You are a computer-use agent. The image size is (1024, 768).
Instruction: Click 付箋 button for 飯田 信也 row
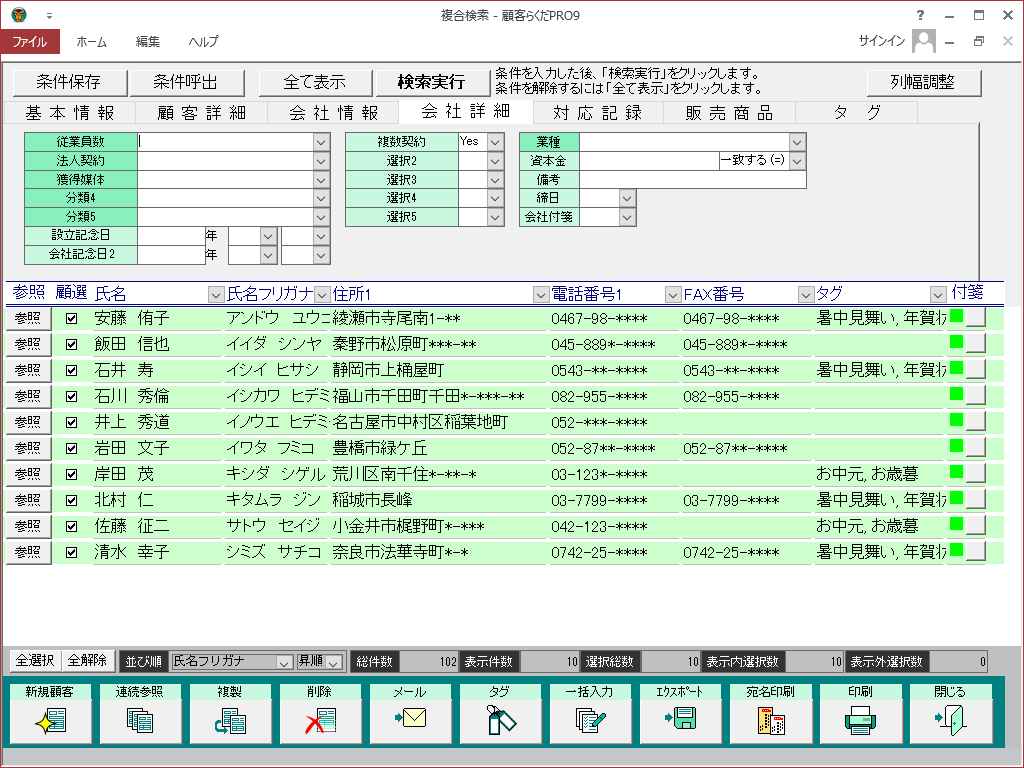pos(975,344)
